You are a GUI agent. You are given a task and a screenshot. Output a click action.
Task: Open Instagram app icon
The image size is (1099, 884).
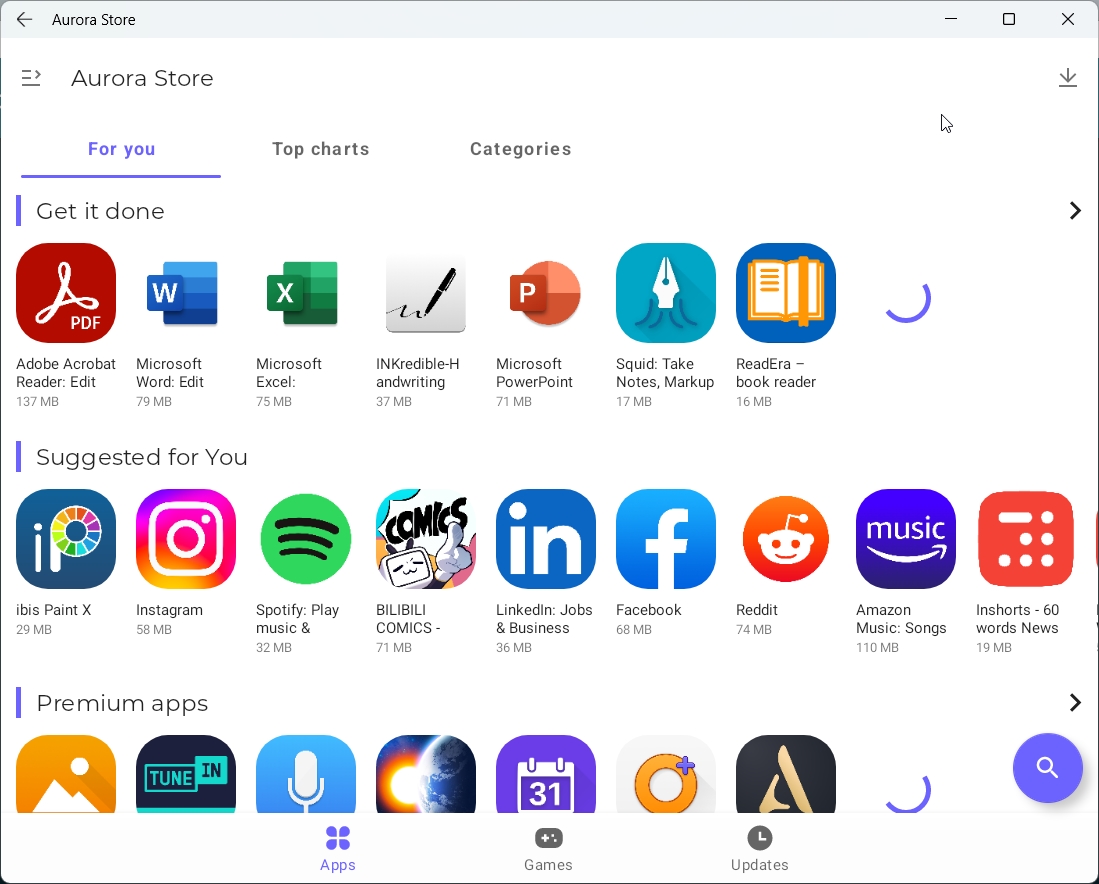[186, 539]
